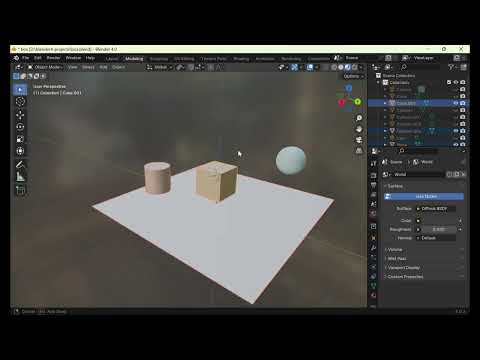Screen dimensions: 480x360
Task: Open the Global transform orientation dropdown
Action: coord(160,67)
